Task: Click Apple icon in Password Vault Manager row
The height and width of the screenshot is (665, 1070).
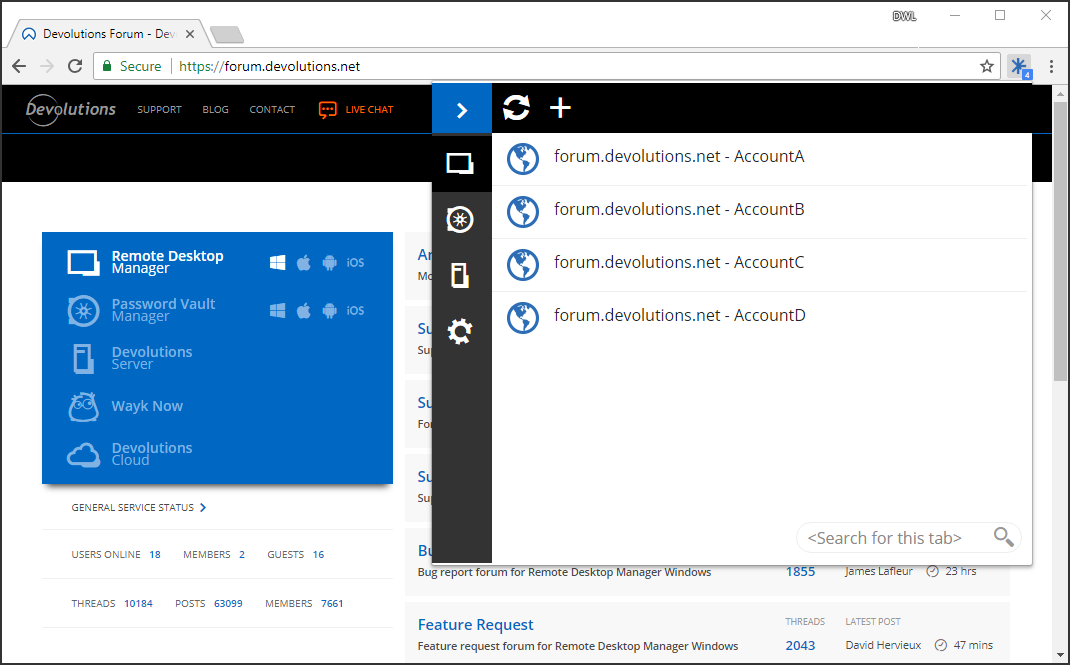Action: pos(304,311)
